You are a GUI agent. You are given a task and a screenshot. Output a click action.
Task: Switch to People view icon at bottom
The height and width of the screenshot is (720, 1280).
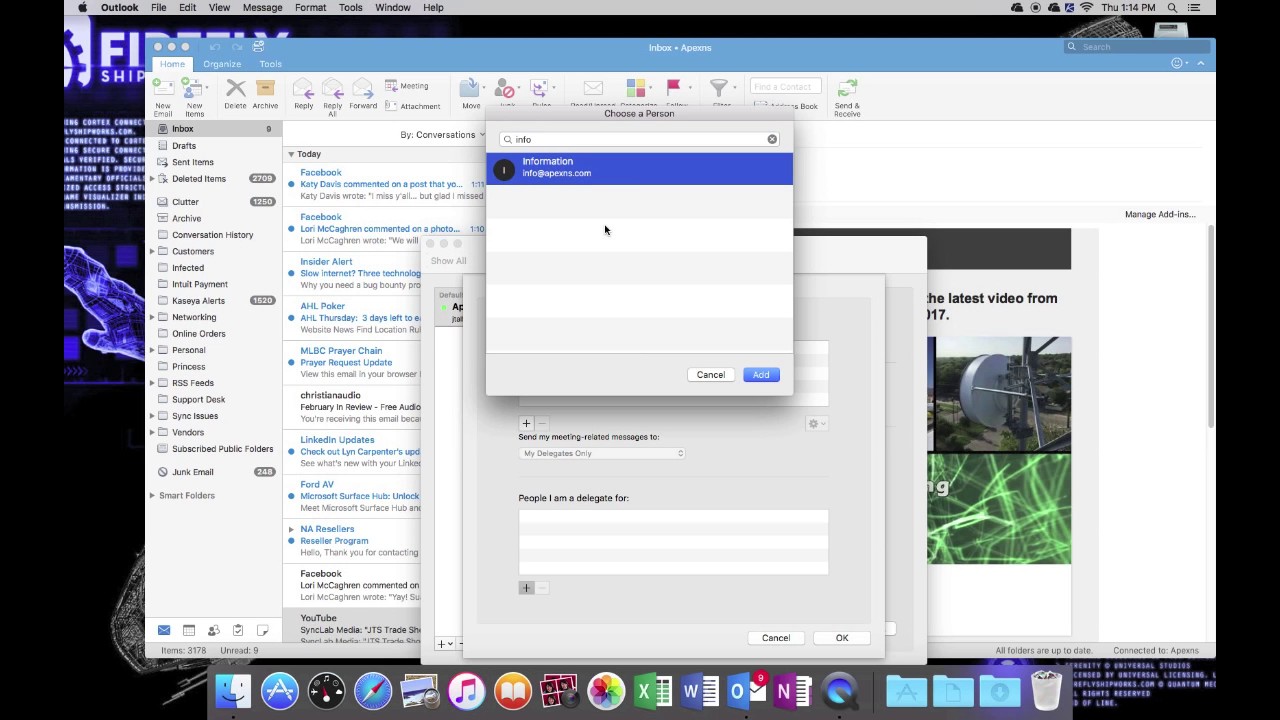(x=213, y=630)
